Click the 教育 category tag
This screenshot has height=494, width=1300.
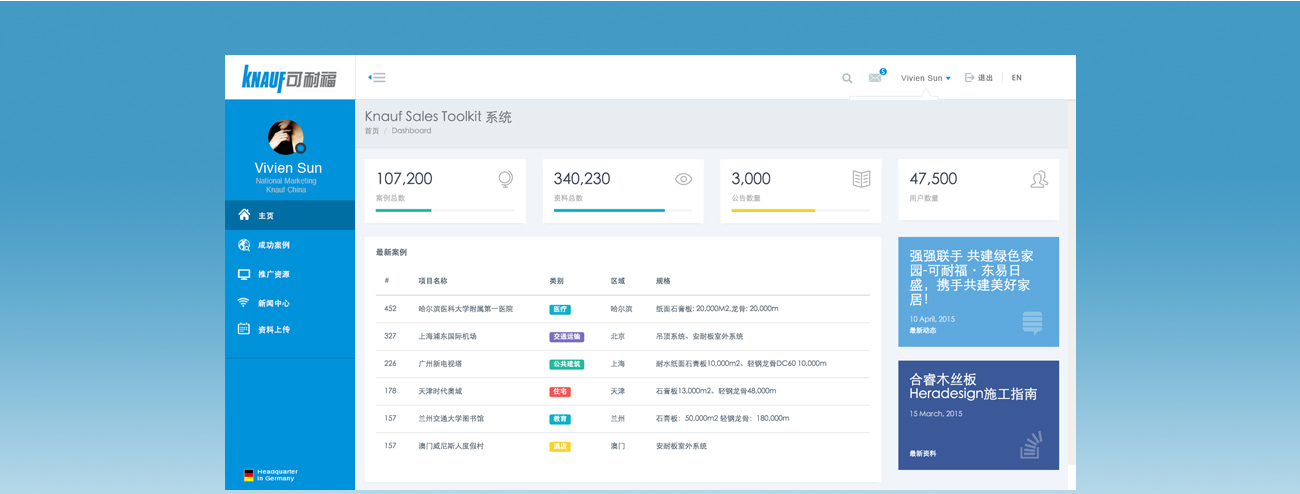tap(560, 419)
